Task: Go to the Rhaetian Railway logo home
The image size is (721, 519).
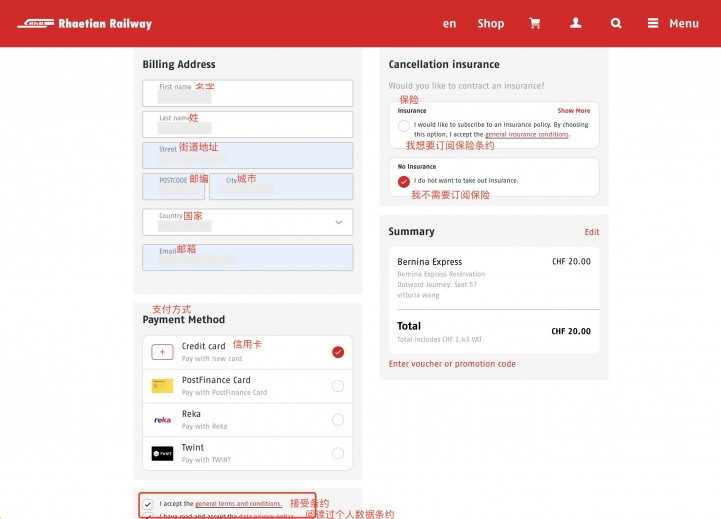Action: 85,23
